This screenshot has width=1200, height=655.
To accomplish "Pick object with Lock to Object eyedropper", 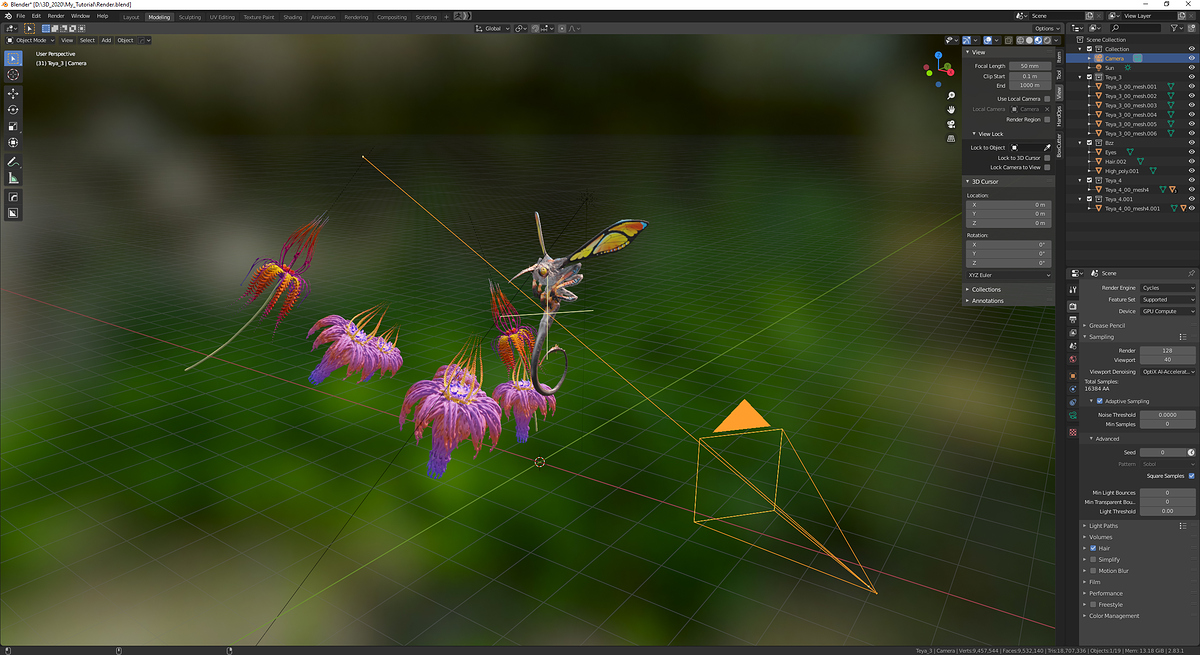I will point(1047,147).
